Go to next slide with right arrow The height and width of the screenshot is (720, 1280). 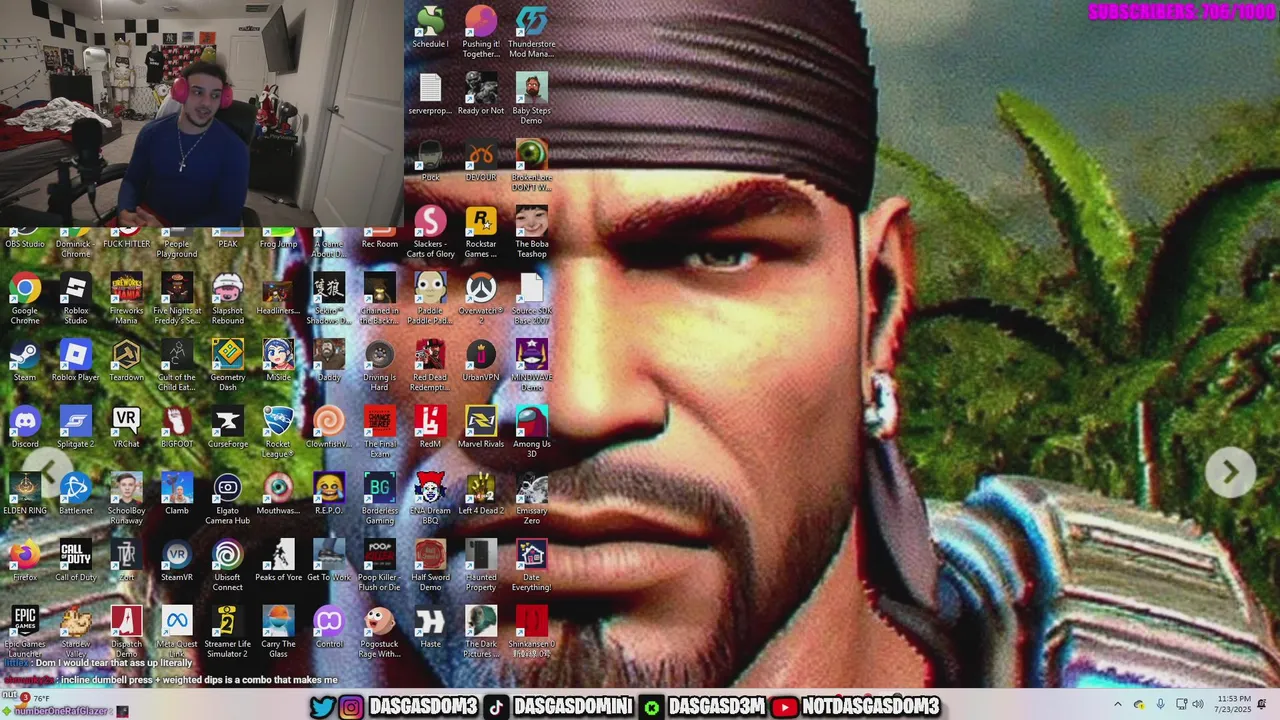[x=1230, y=472]
